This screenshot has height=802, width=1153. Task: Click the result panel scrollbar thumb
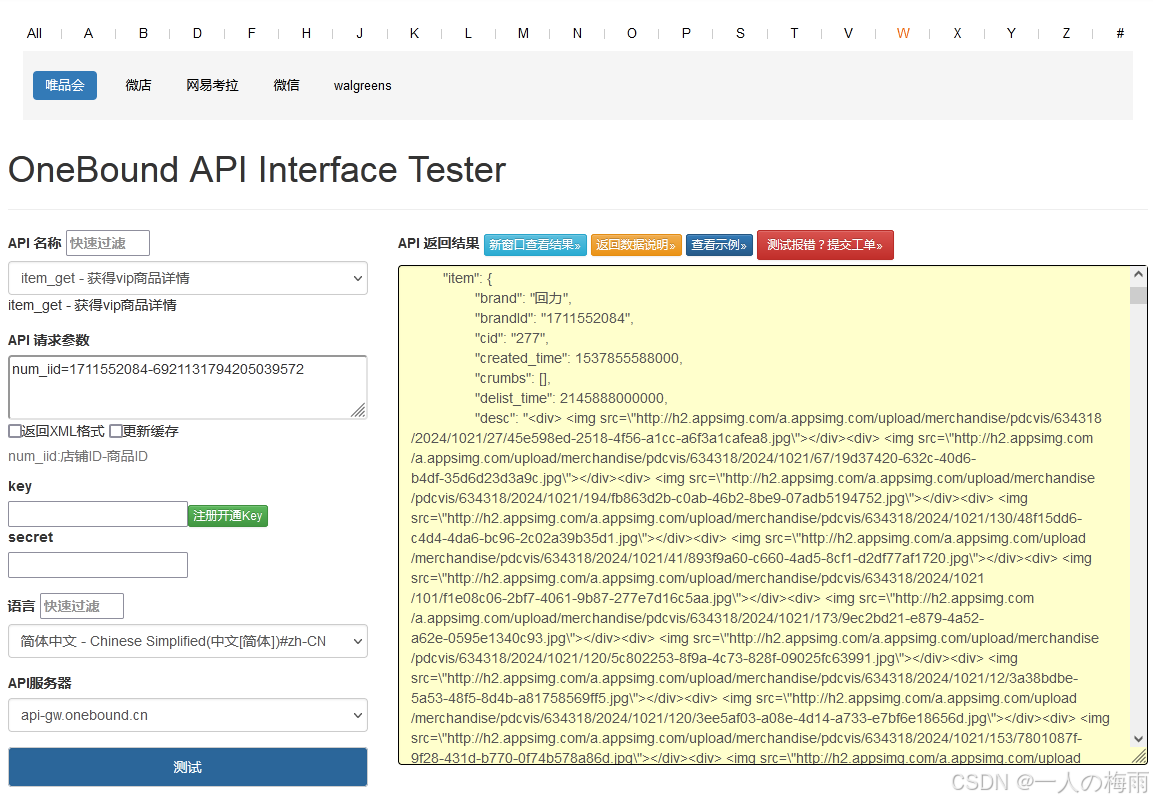[x=1138, y=295]
